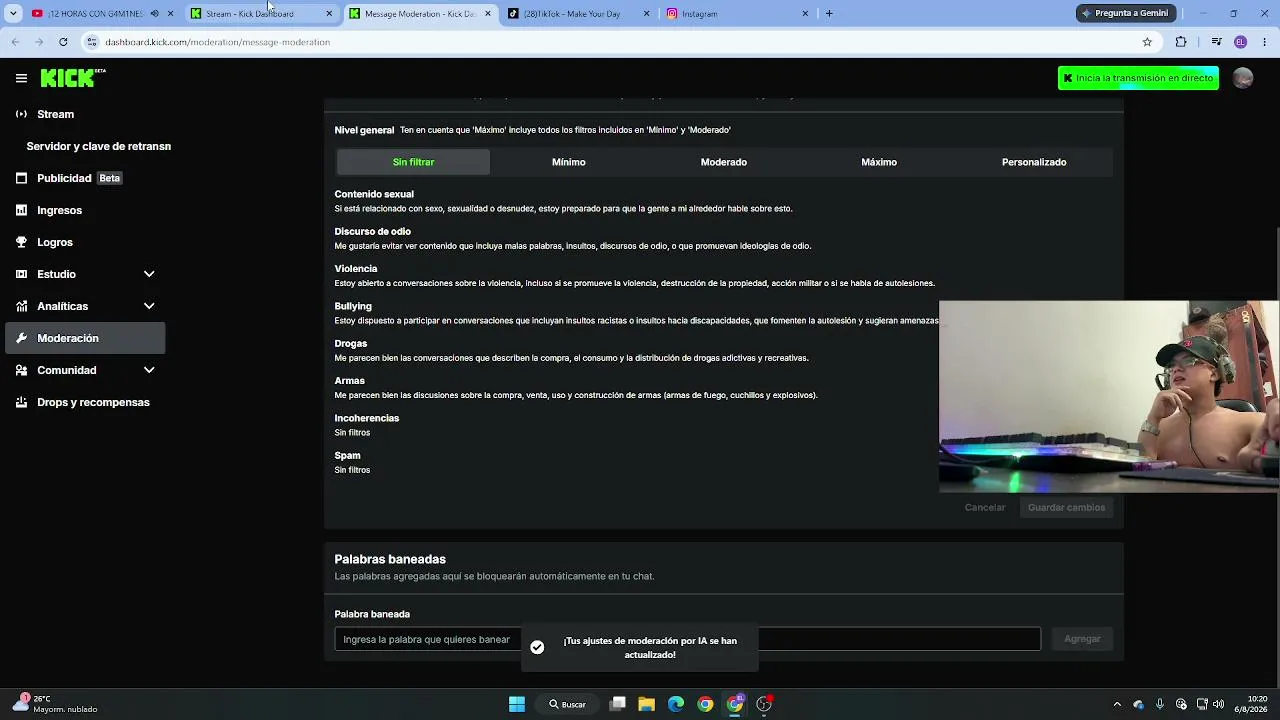Viewport: 1280px width, 720px height.
Task: Expand the Analíticas sidebar section
Action: pos(149,306)
